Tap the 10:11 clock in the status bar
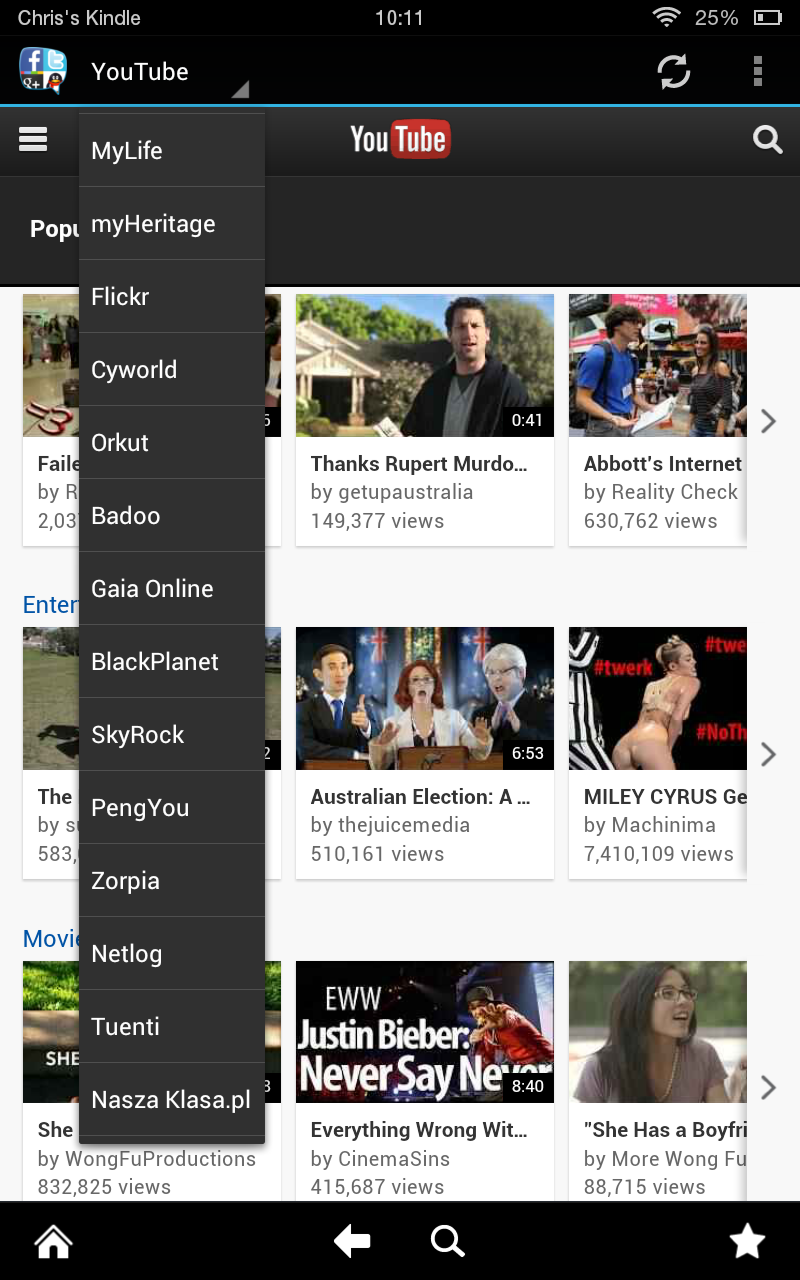The image size is (800, 1280). (399, 18)
